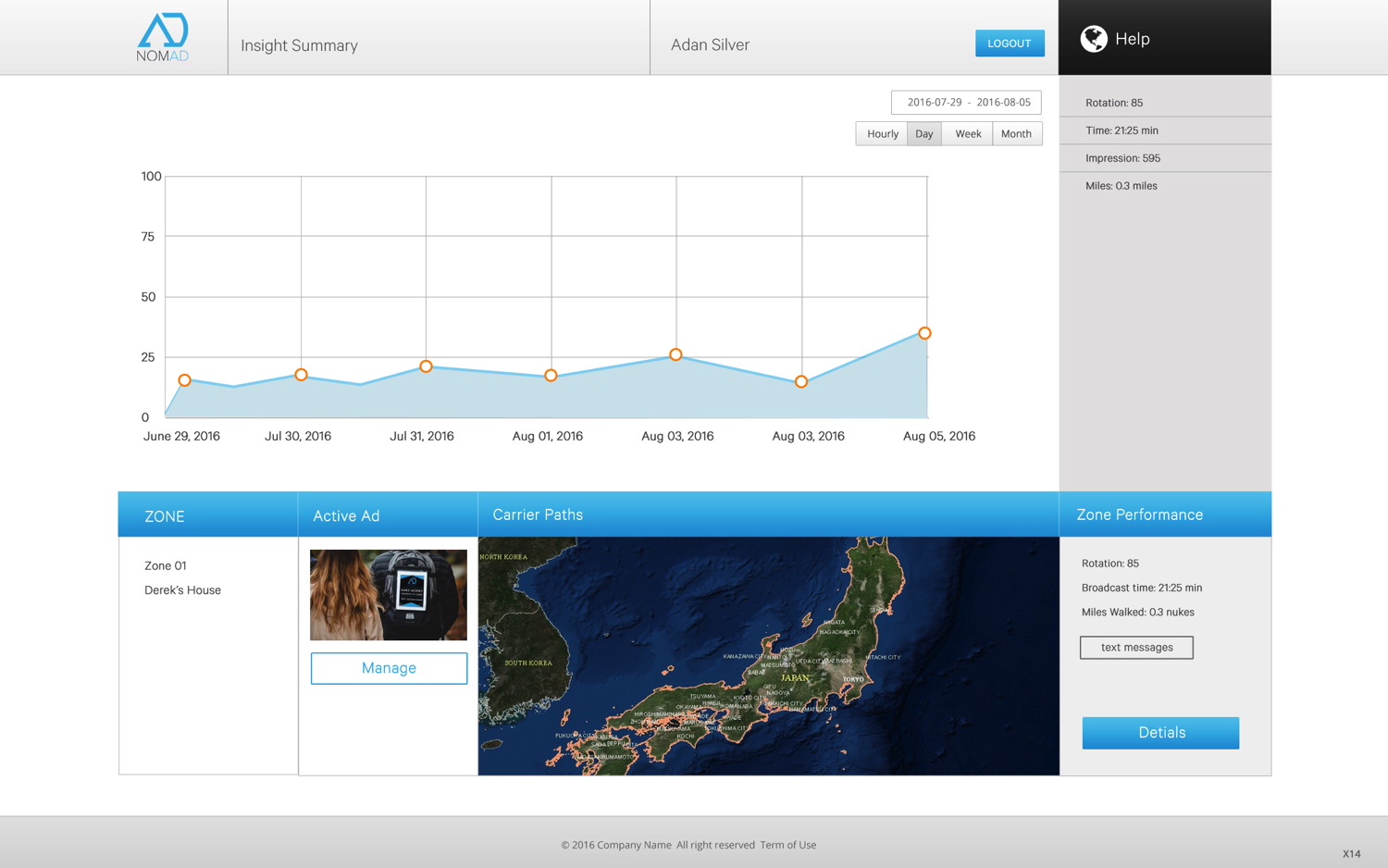1388x868 pixels.
Task: Click the Aug 05, 2016 data point
Action: (924, 333)
